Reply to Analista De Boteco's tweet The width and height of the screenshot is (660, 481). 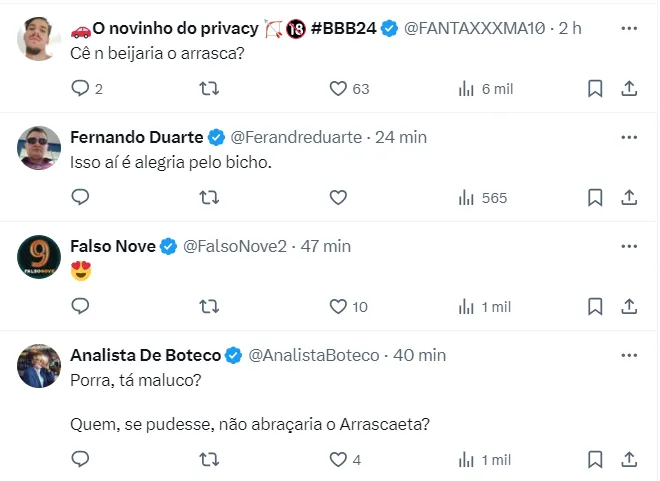coord(81,460)
